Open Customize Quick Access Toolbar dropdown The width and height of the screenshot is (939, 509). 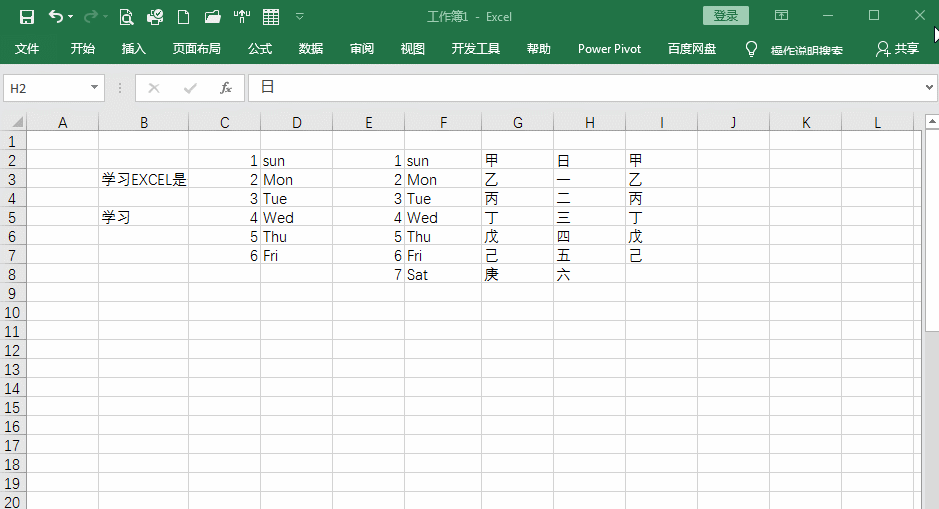[x=300, y=17]
